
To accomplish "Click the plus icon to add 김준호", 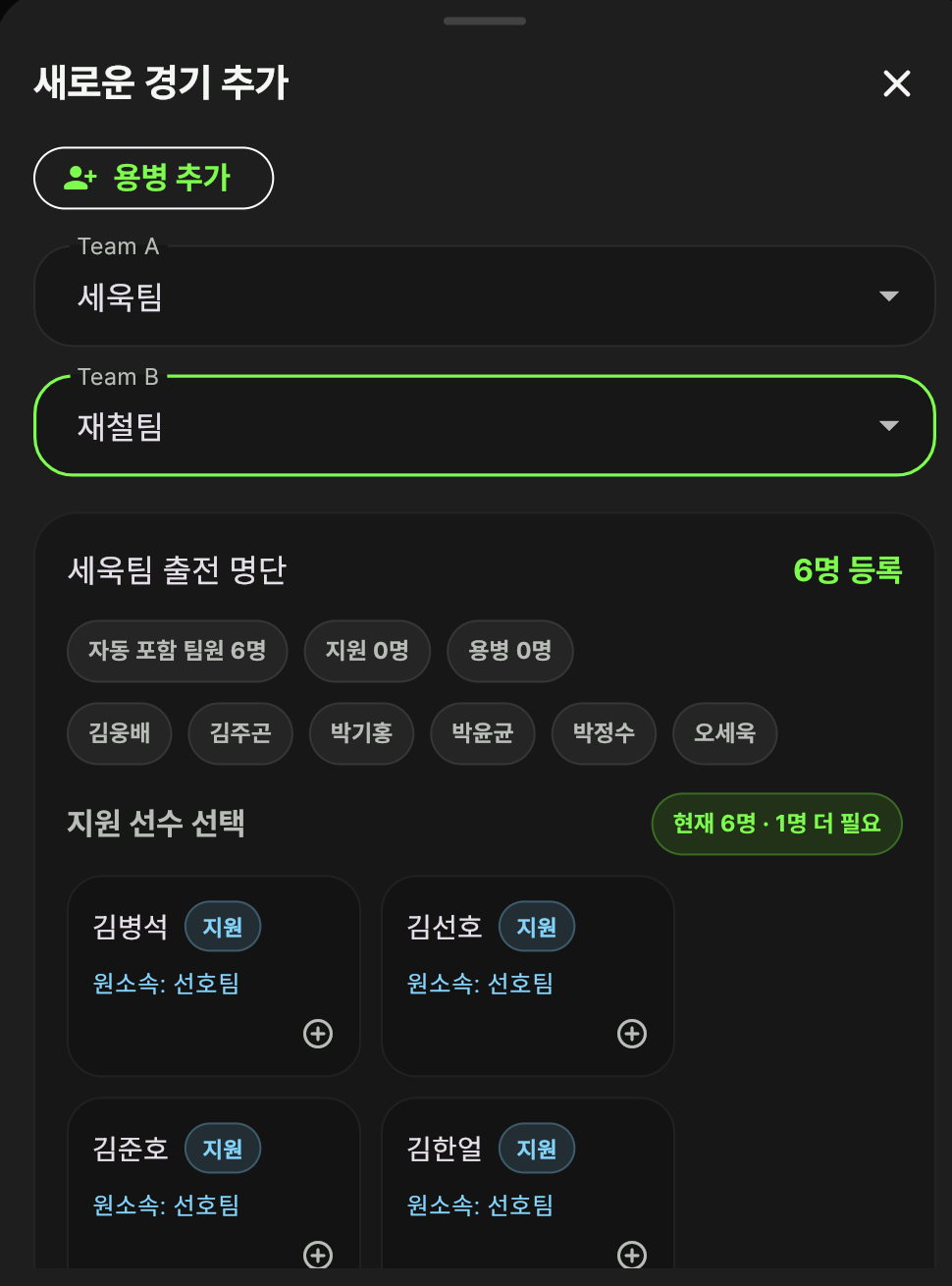I will 316,1256.
